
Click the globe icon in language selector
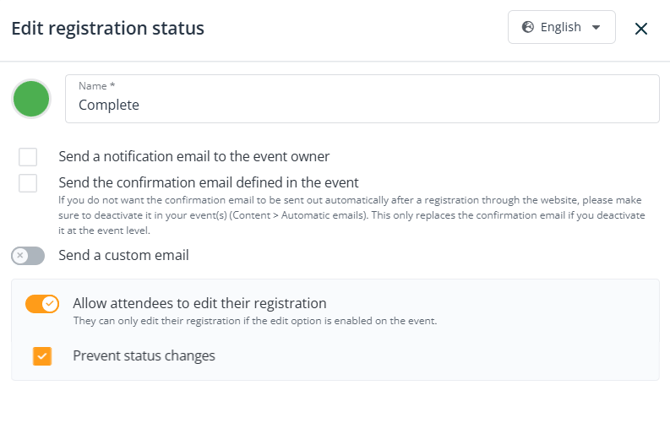tap(527, 28)
